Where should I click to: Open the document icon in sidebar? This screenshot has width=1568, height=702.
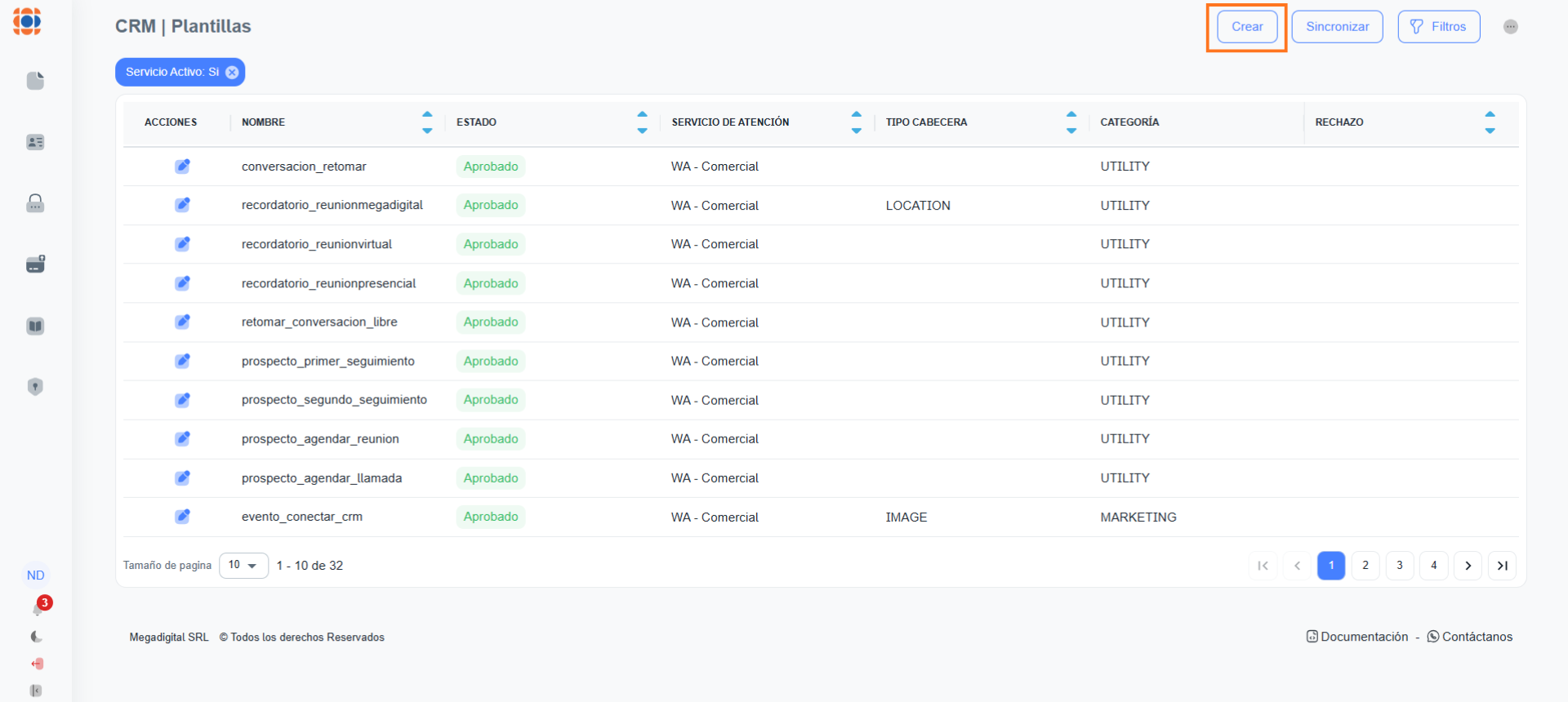[x=35, y=81]
